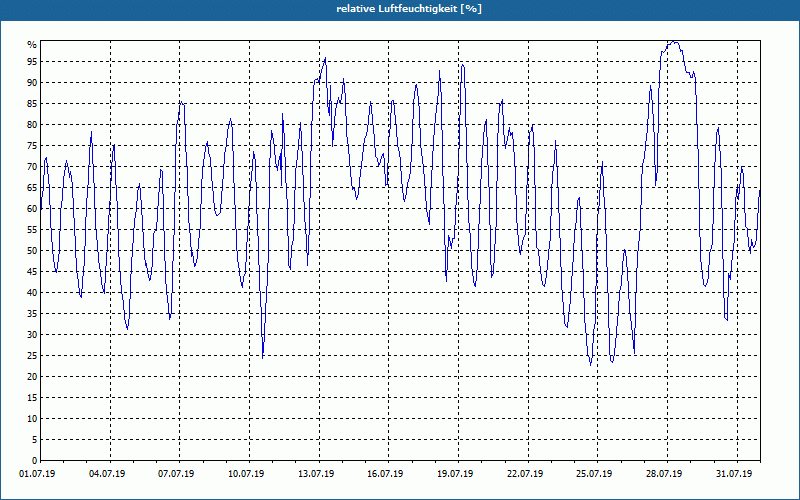Click the y-axis value 25
This screenshot has width=800, height=500.
[32, 356]
